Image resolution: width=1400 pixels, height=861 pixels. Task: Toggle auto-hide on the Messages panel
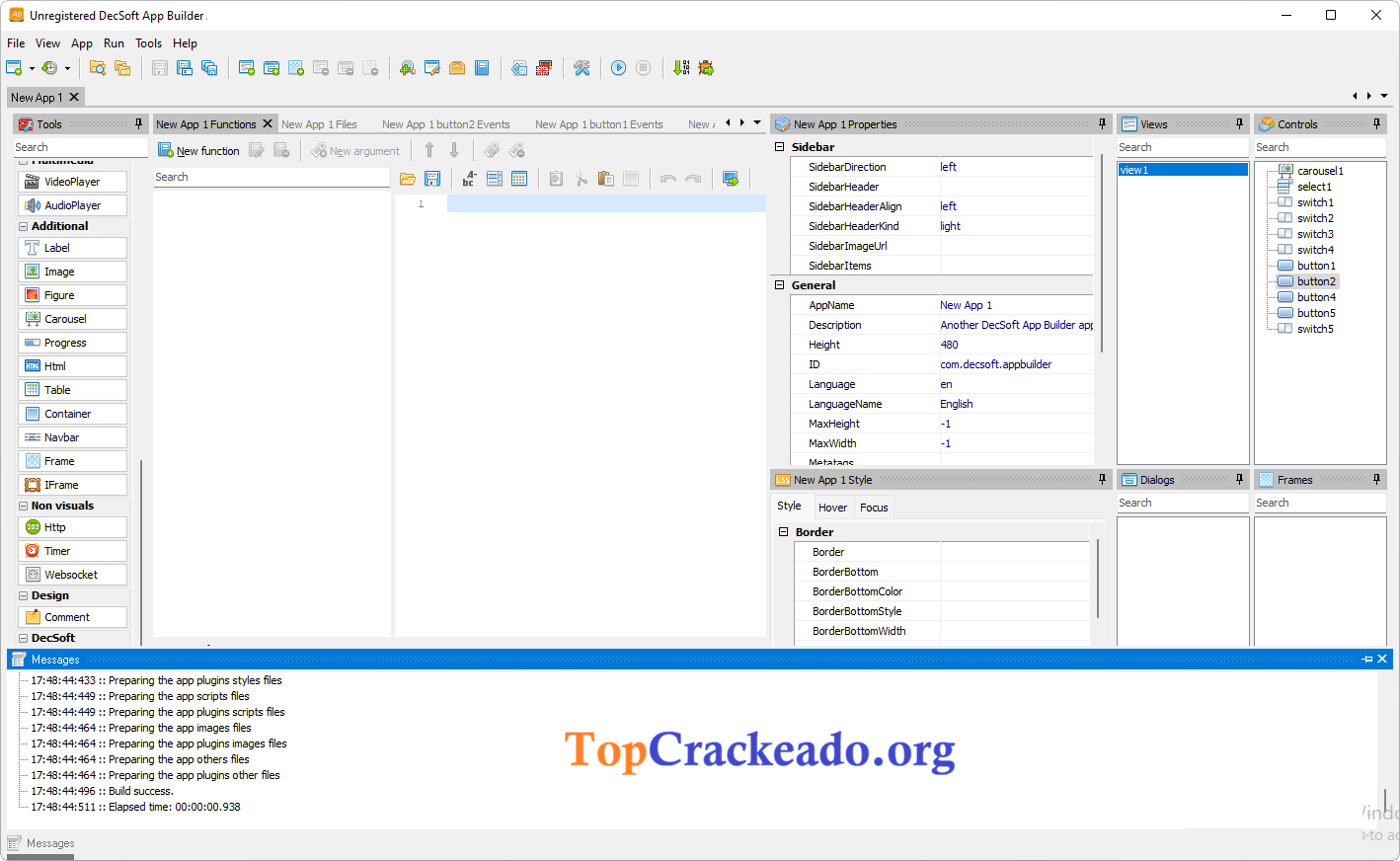tap(1368, 659)
